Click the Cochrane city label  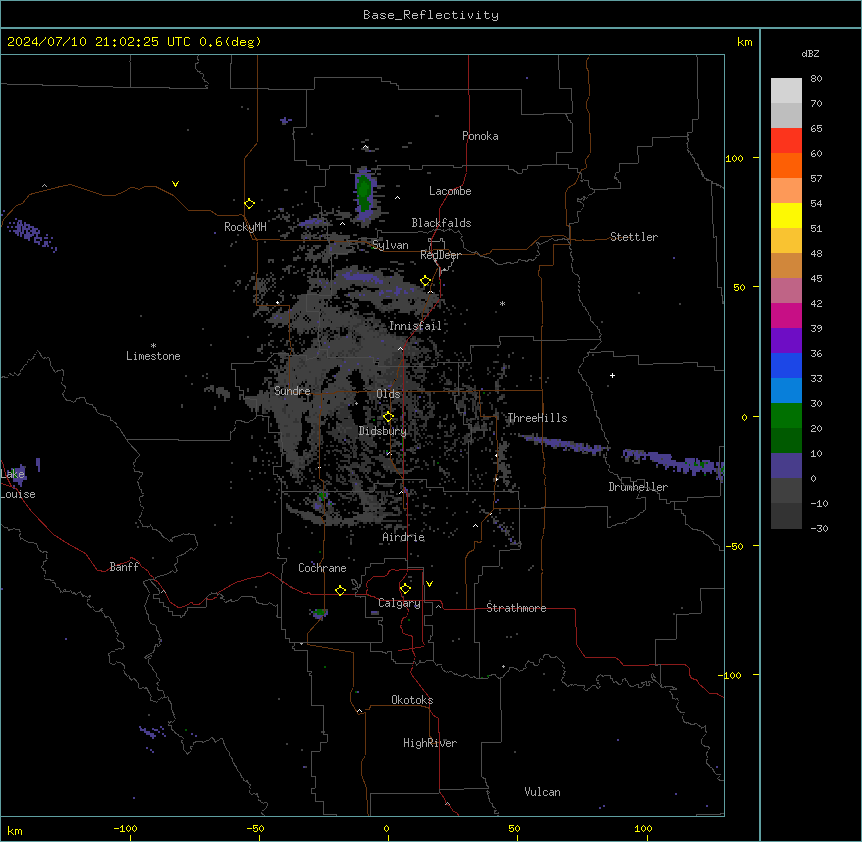322,568
